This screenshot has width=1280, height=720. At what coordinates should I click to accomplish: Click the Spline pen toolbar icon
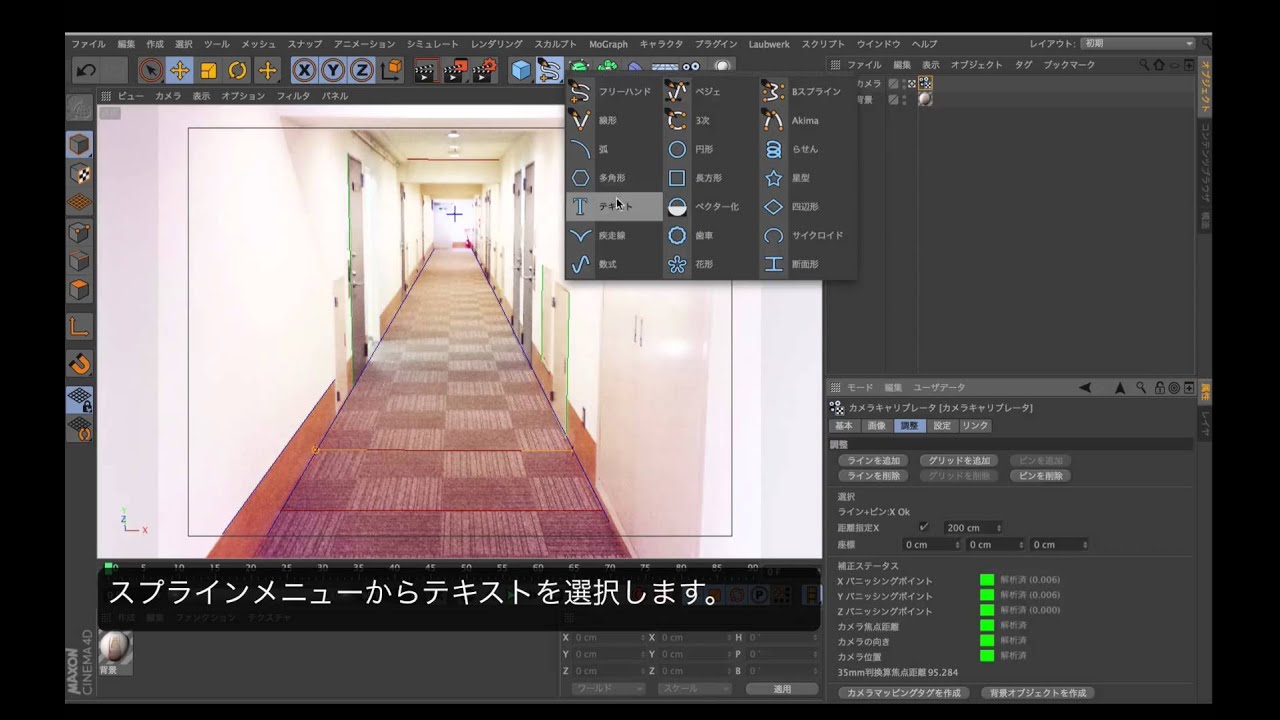(548, 70)
